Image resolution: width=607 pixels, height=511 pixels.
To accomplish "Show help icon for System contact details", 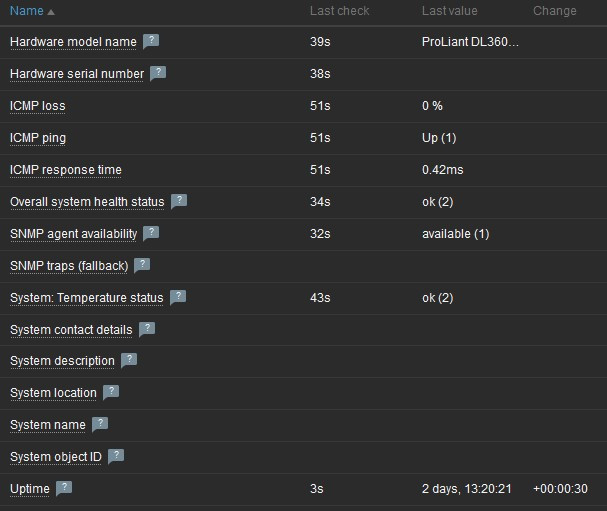I will [x=147, y=329].
